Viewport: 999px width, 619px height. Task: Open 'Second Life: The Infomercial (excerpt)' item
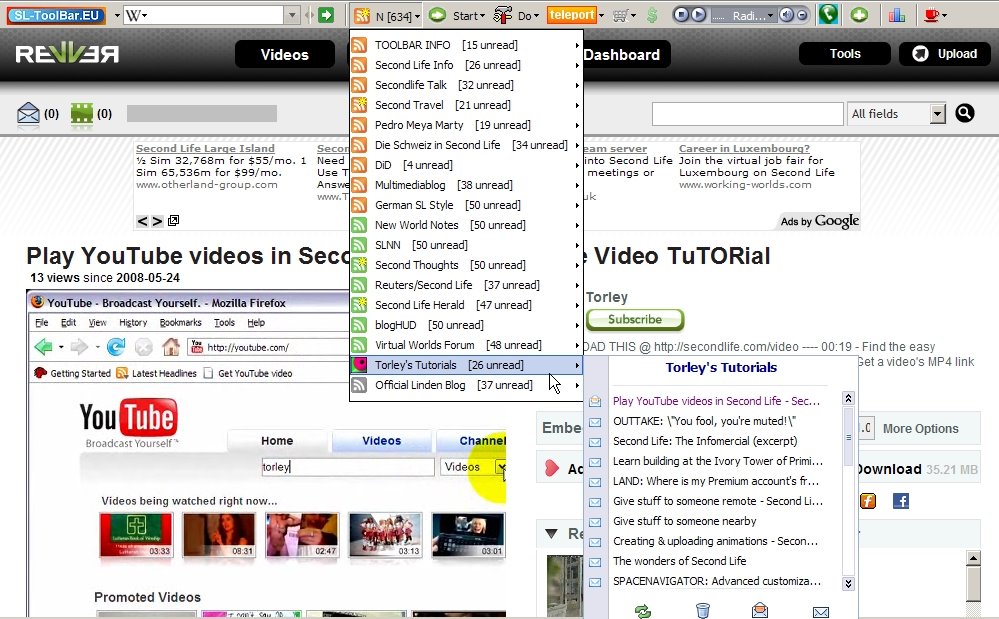(x=705, y=441)
